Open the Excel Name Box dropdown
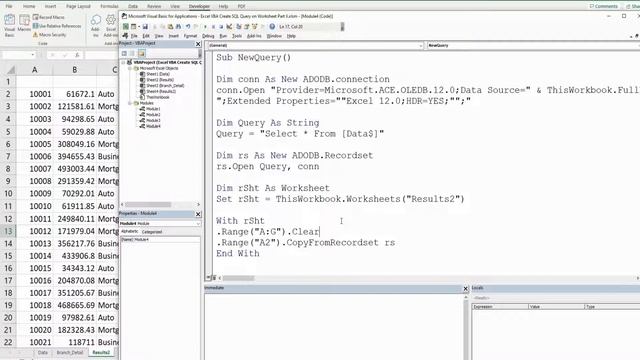Screen dimensions: 640x360 [33, 55]
